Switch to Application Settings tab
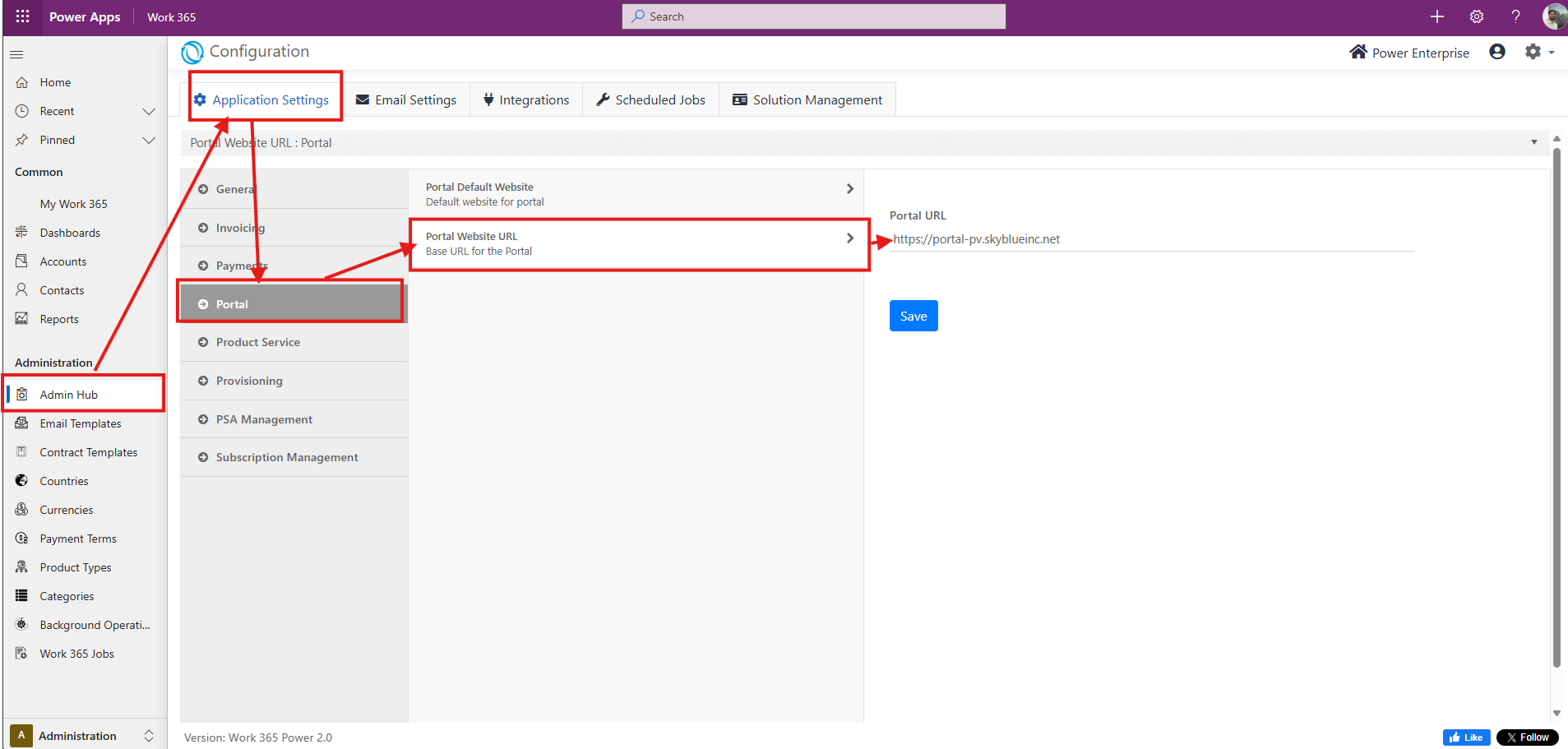 261,99
